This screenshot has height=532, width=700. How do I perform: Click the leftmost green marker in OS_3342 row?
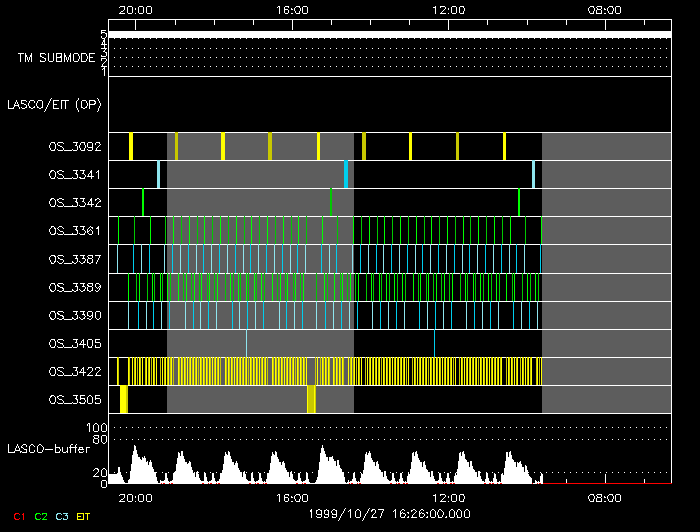click(143, 202)
